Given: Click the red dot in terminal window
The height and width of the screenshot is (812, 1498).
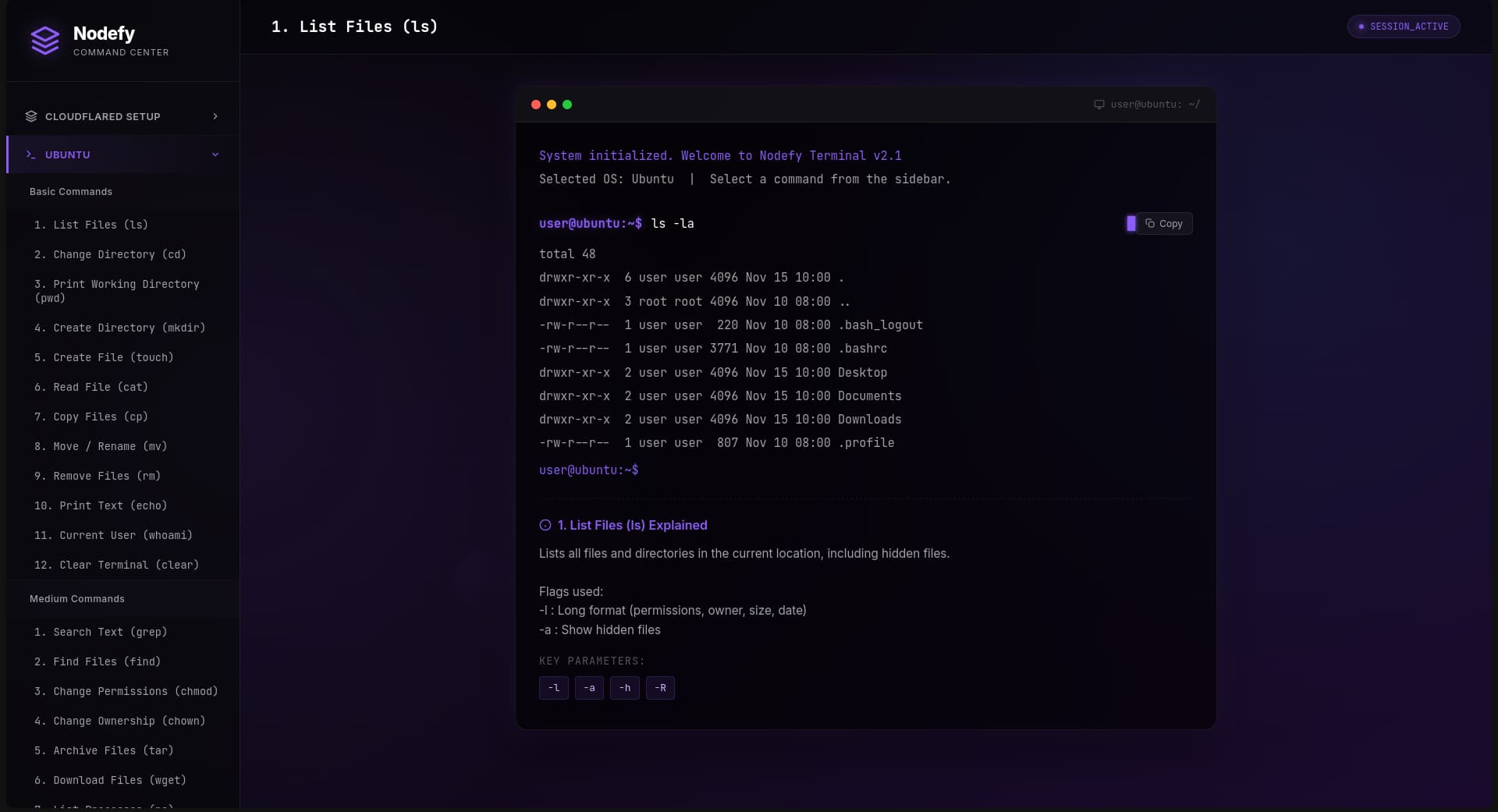Looking at the screenshot, I should 536,105.
